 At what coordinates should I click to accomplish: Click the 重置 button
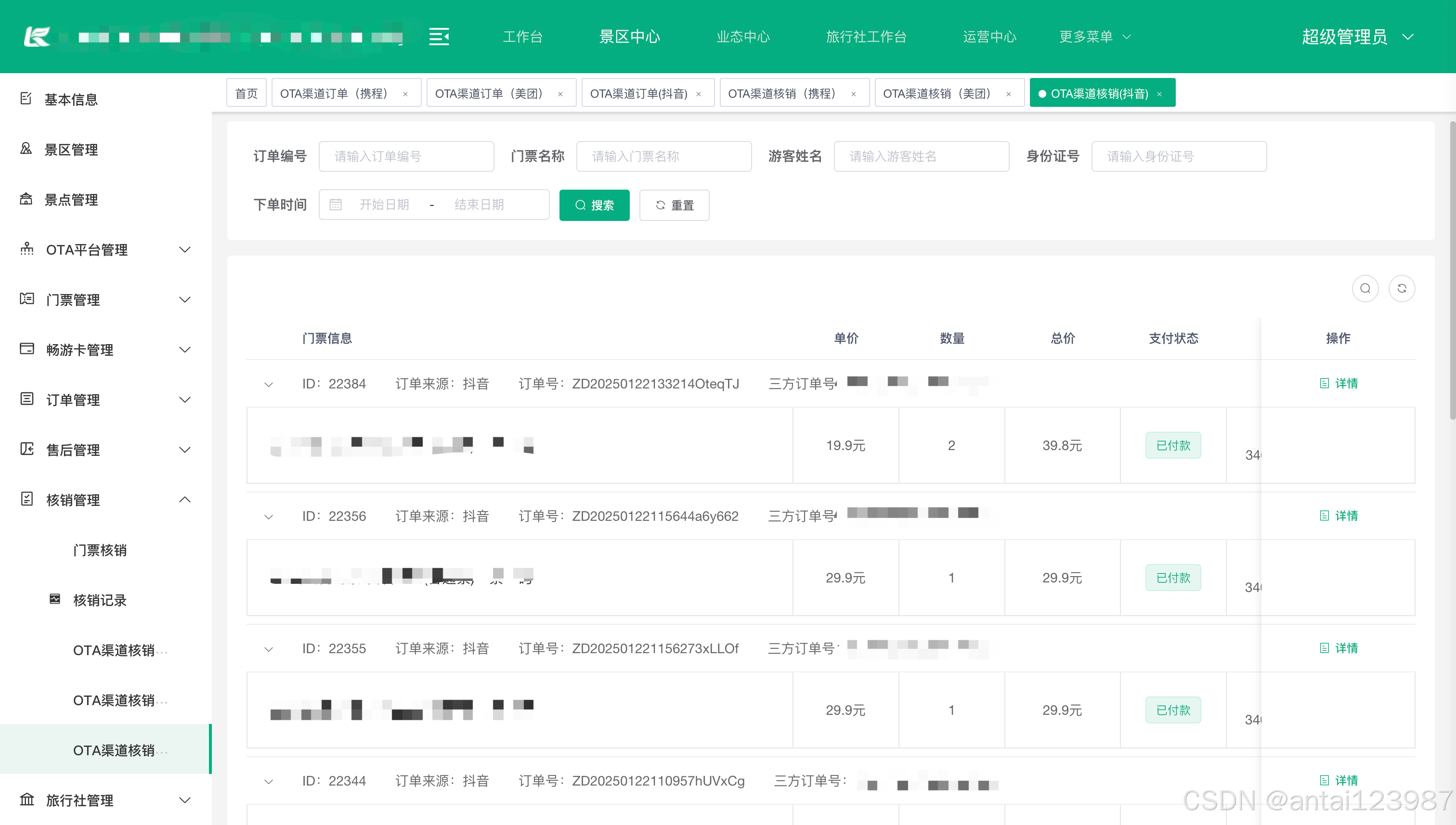click(674, 205)
